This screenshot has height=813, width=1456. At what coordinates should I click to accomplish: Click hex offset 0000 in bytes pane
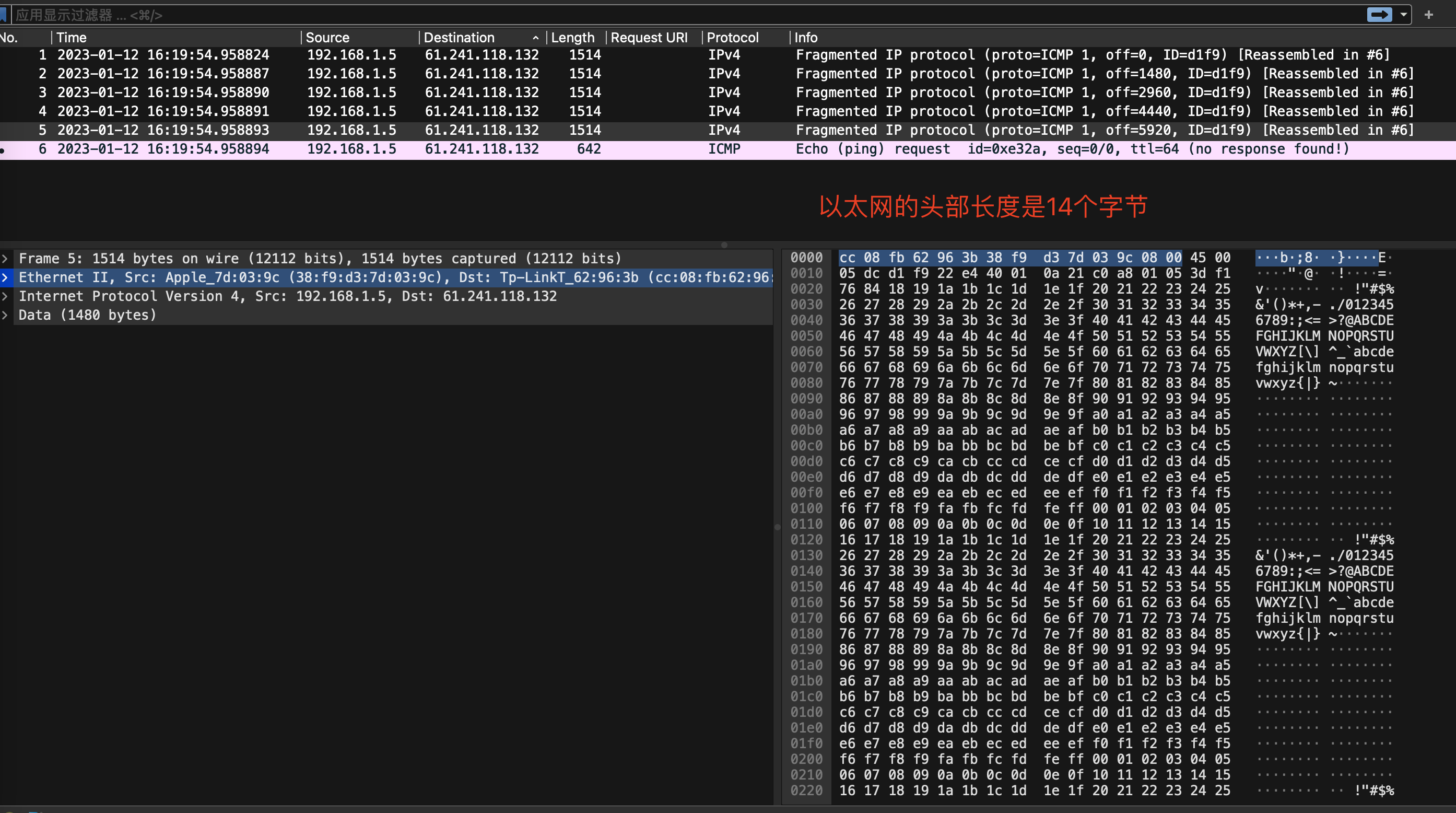point(806,258)
